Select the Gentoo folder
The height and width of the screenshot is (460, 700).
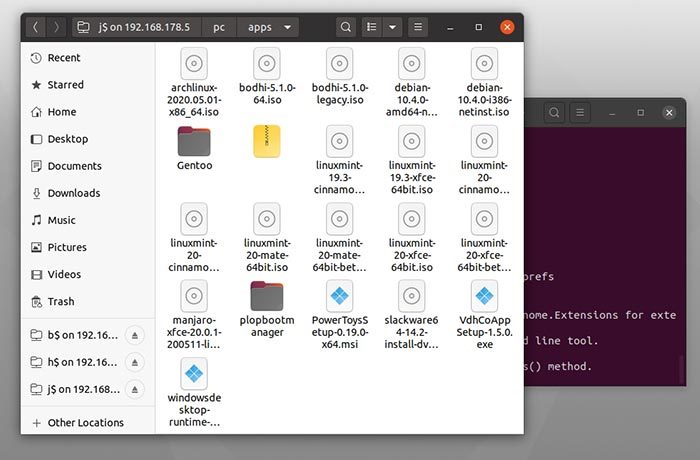pyautogui.click(x=194, y=148)
